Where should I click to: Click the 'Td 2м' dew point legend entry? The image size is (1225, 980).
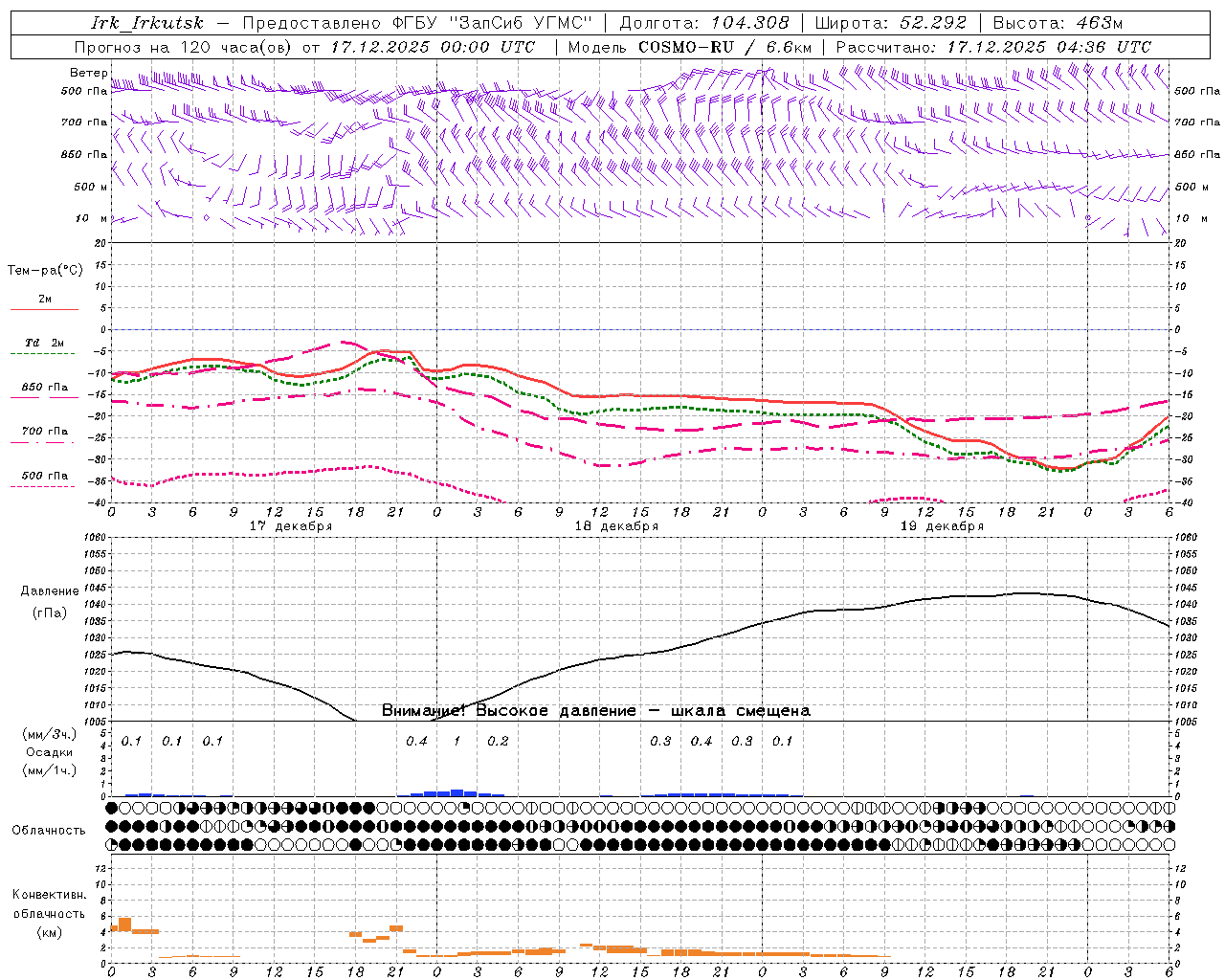(x=44, y=343)
